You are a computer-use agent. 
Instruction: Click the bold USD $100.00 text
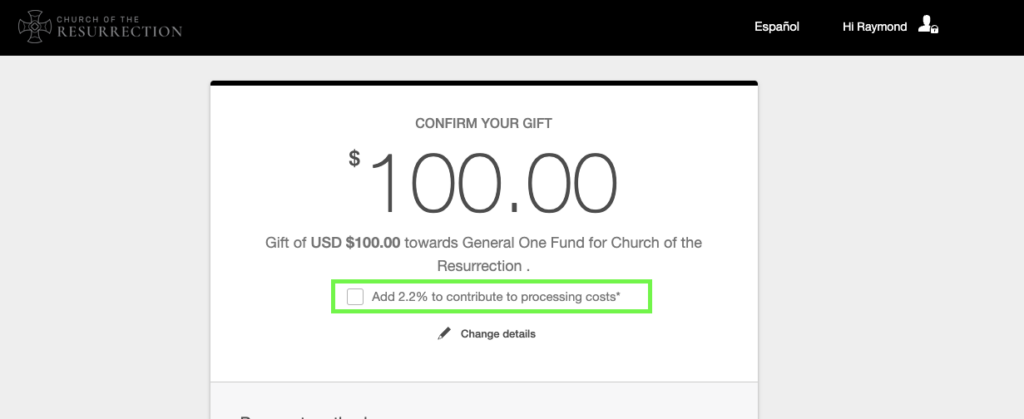click(x=355, y=243)
